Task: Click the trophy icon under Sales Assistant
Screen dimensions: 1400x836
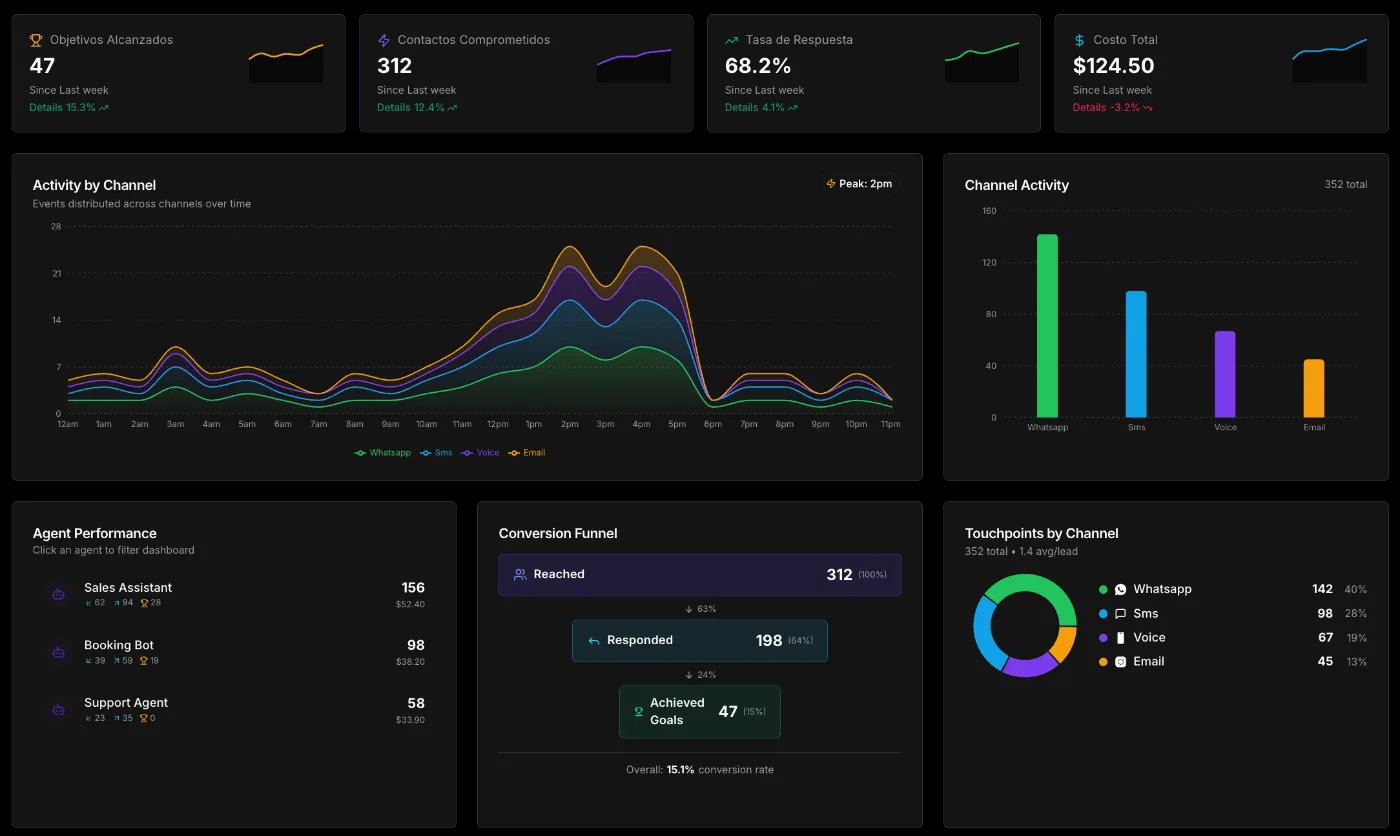Action: pyautogui.click(x=144, y=603)
